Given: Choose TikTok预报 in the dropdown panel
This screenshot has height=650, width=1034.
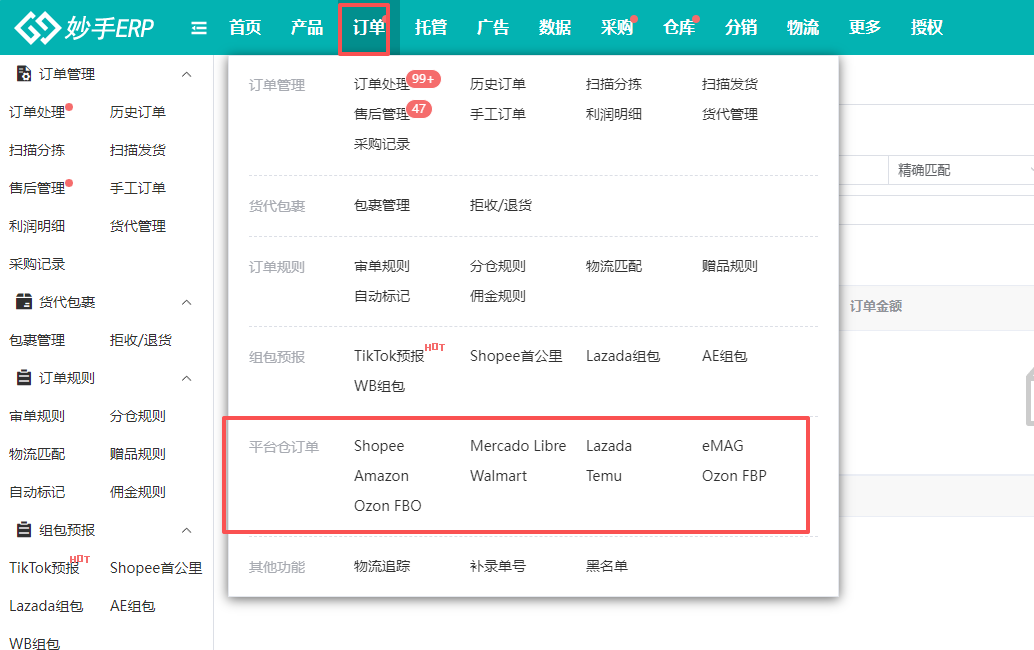Looking at the screenshot, I should point(389,356).
